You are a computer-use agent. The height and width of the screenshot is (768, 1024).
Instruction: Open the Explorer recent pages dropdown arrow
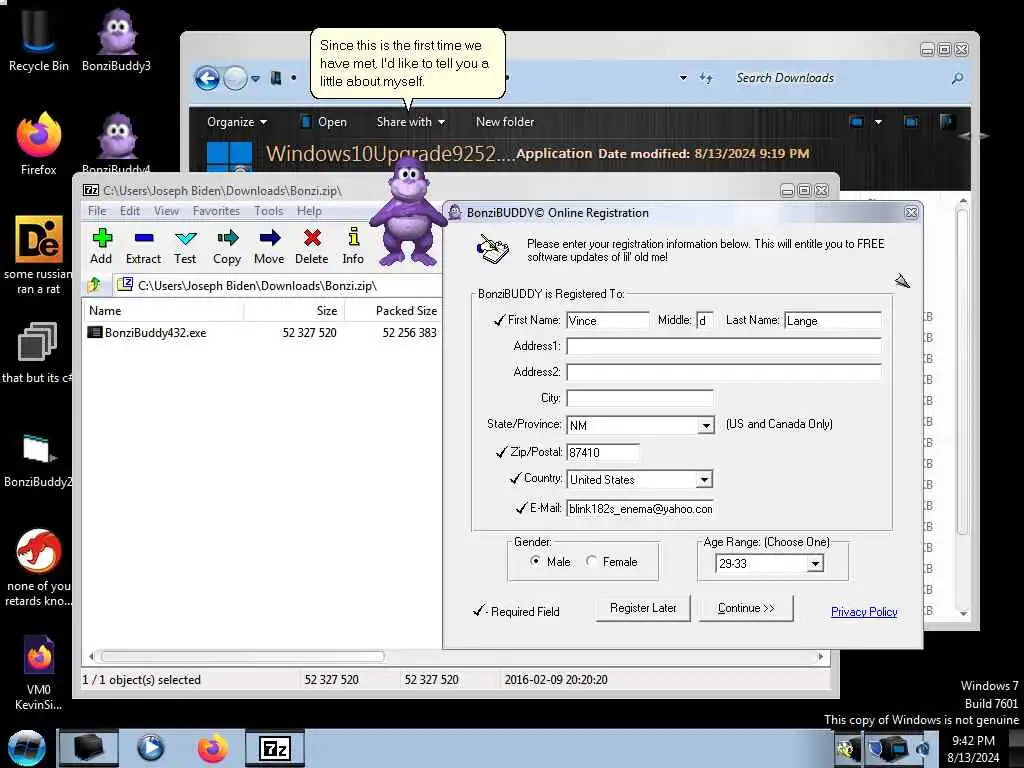coord(255,78)
